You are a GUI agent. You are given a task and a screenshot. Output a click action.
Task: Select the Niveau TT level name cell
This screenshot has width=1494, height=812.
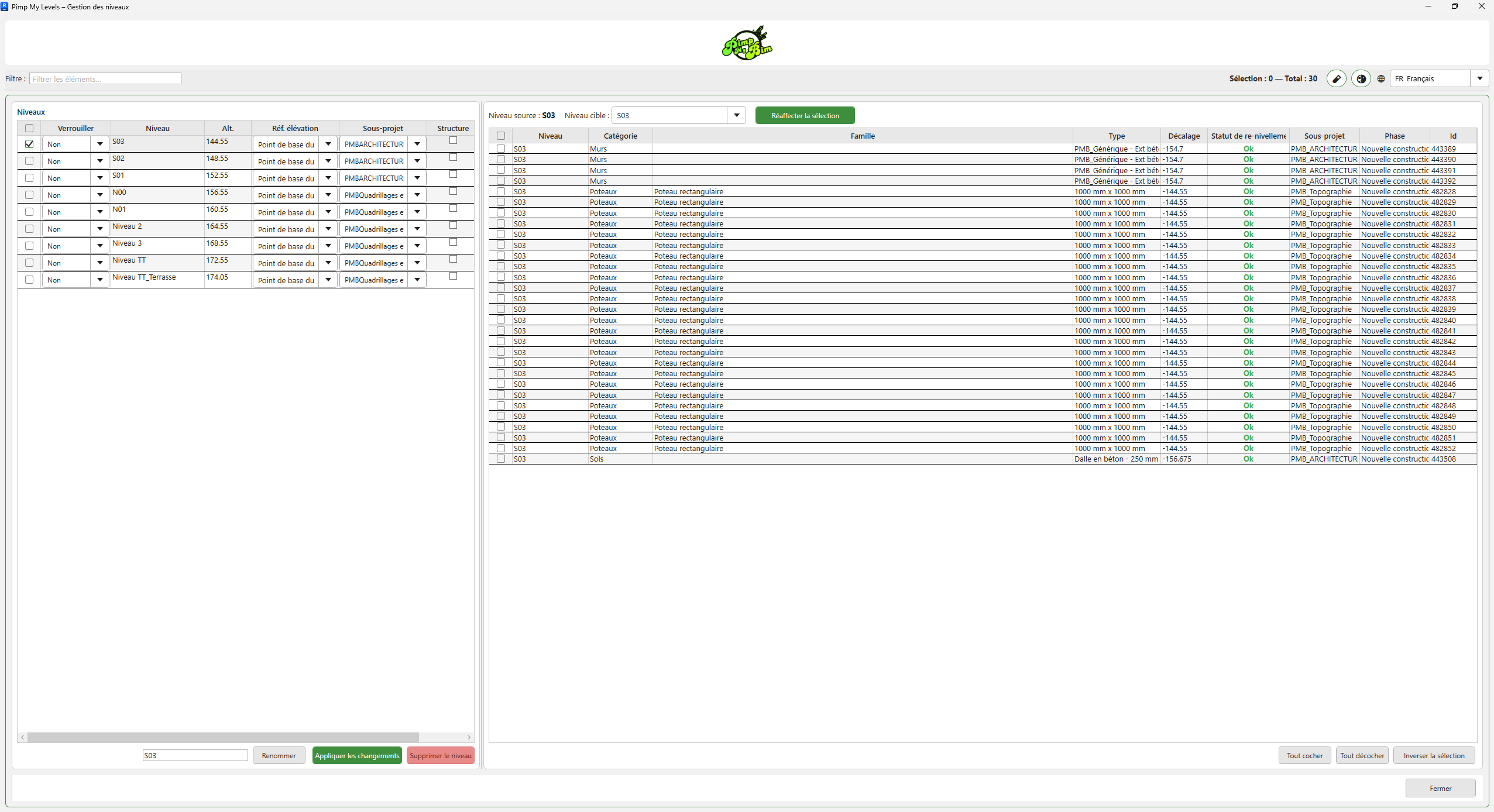[x=157, y=263]
